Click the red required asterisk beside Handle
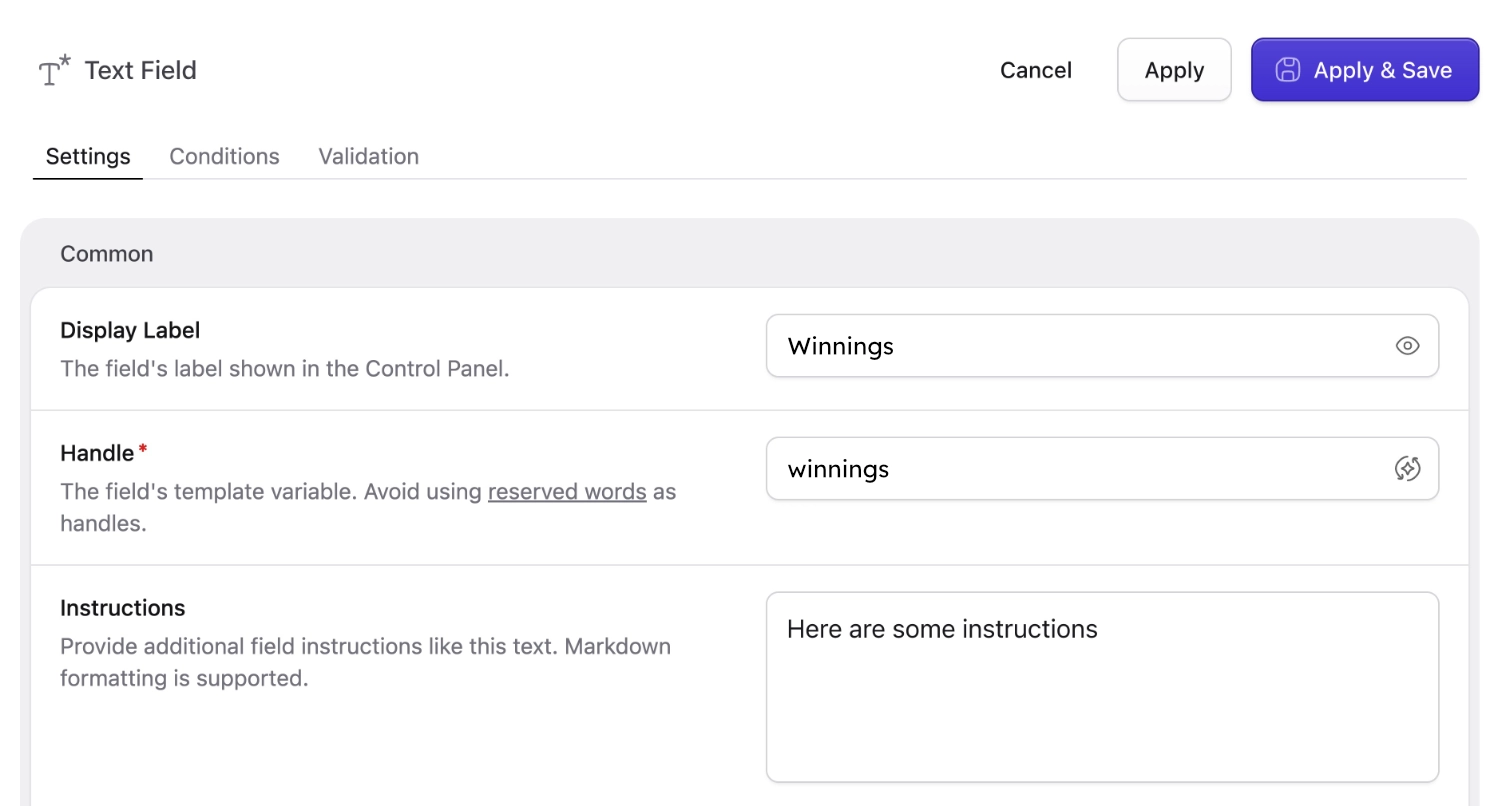 (x=143, y=450)
